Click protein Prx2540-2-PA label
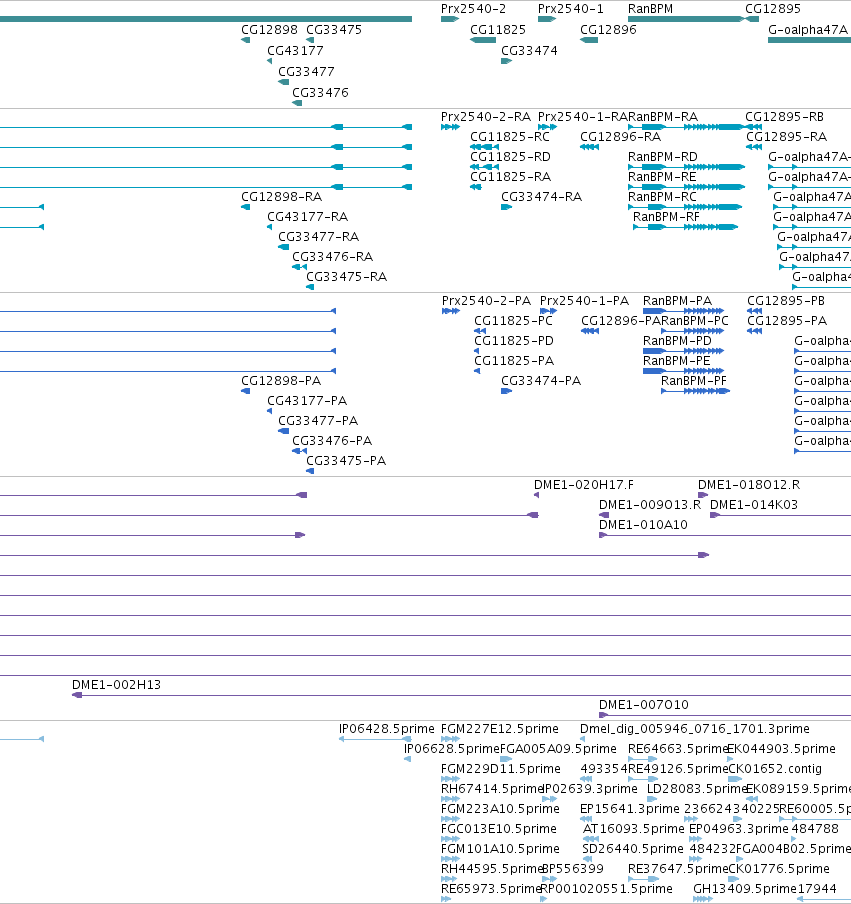 pos(486,301)
